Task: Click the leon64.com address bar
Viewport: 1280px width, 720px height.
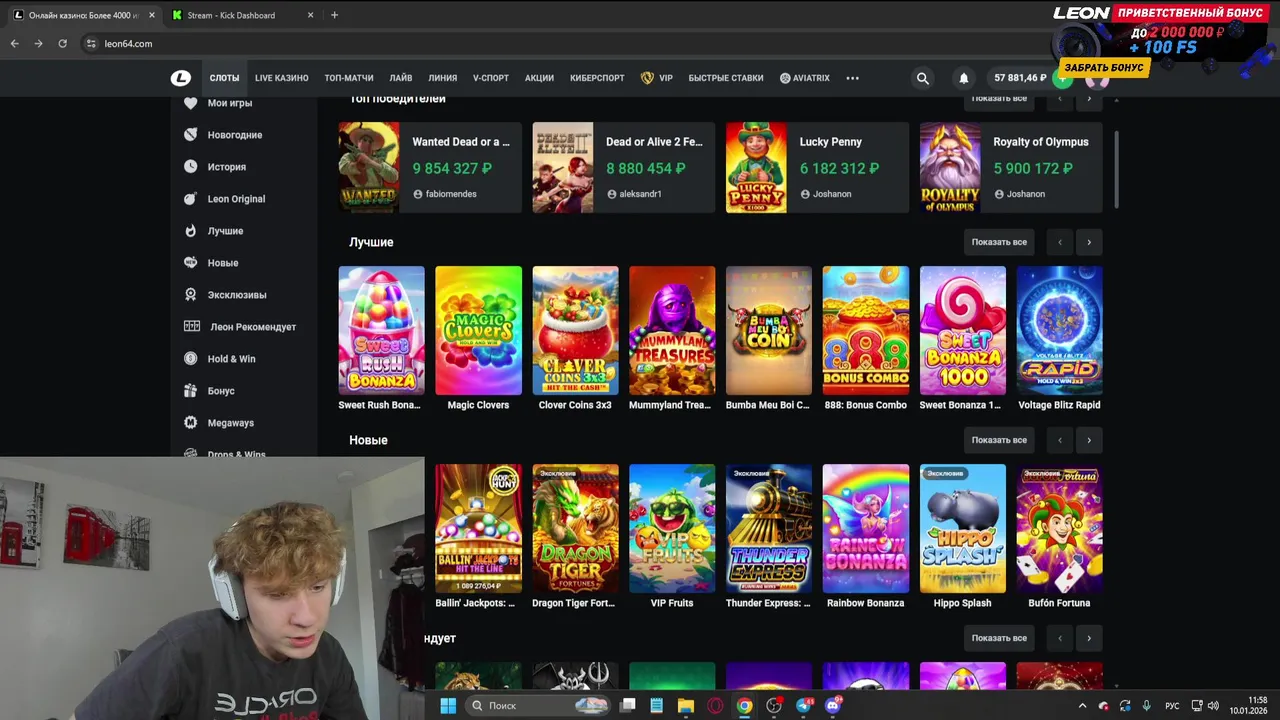Action: coord(560,44)
